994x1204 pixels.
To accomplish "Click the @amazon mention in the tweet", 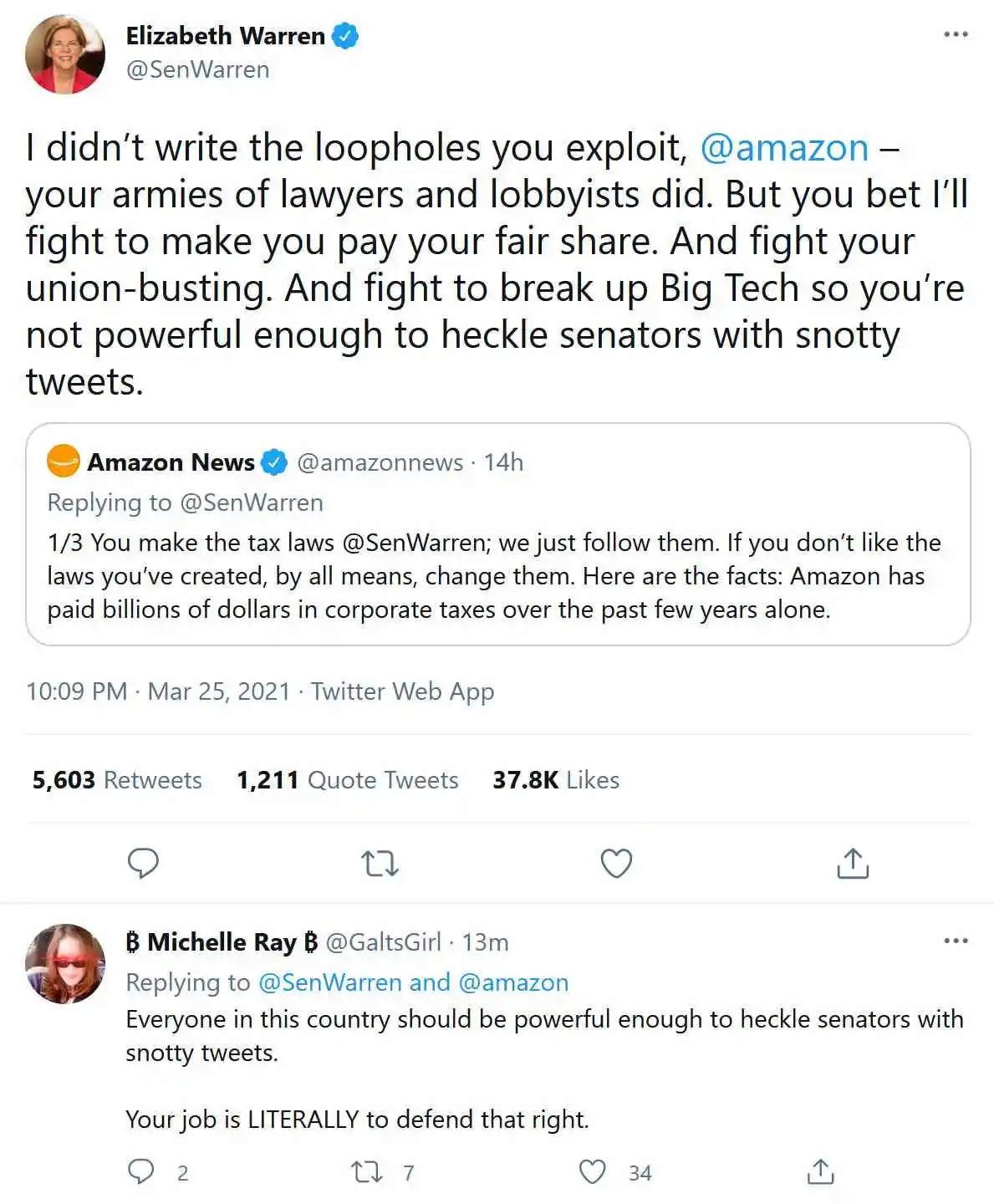I will pos(784,148).
